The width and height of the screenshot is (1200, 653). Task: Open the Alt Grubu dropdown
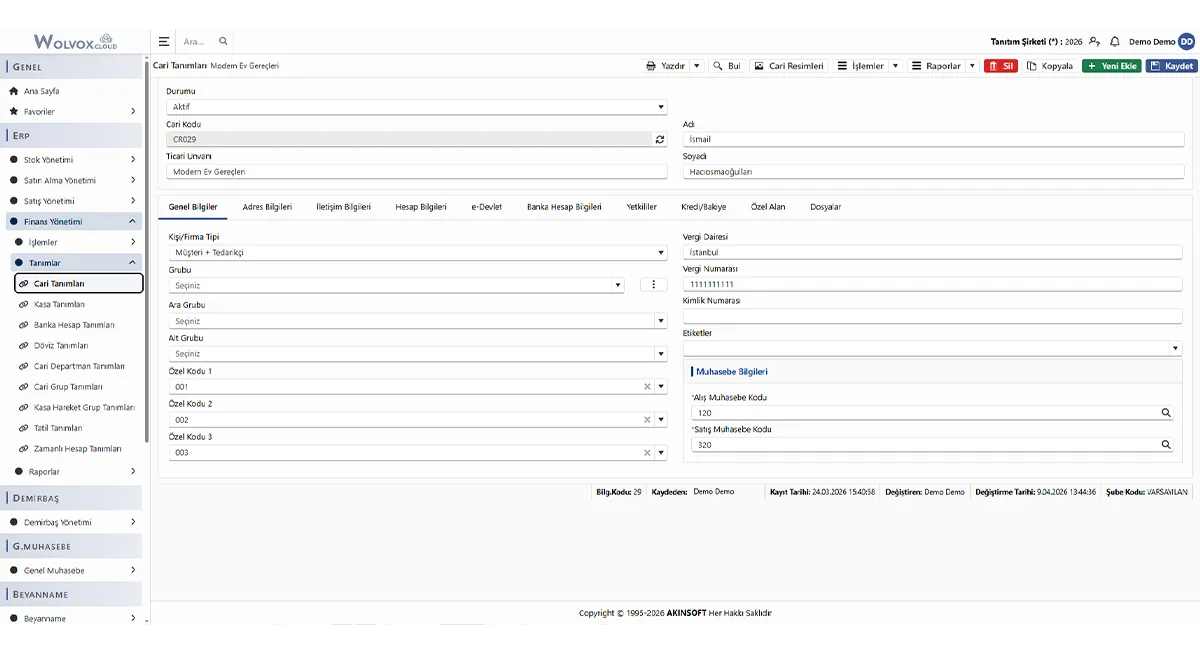coord(416,354)
